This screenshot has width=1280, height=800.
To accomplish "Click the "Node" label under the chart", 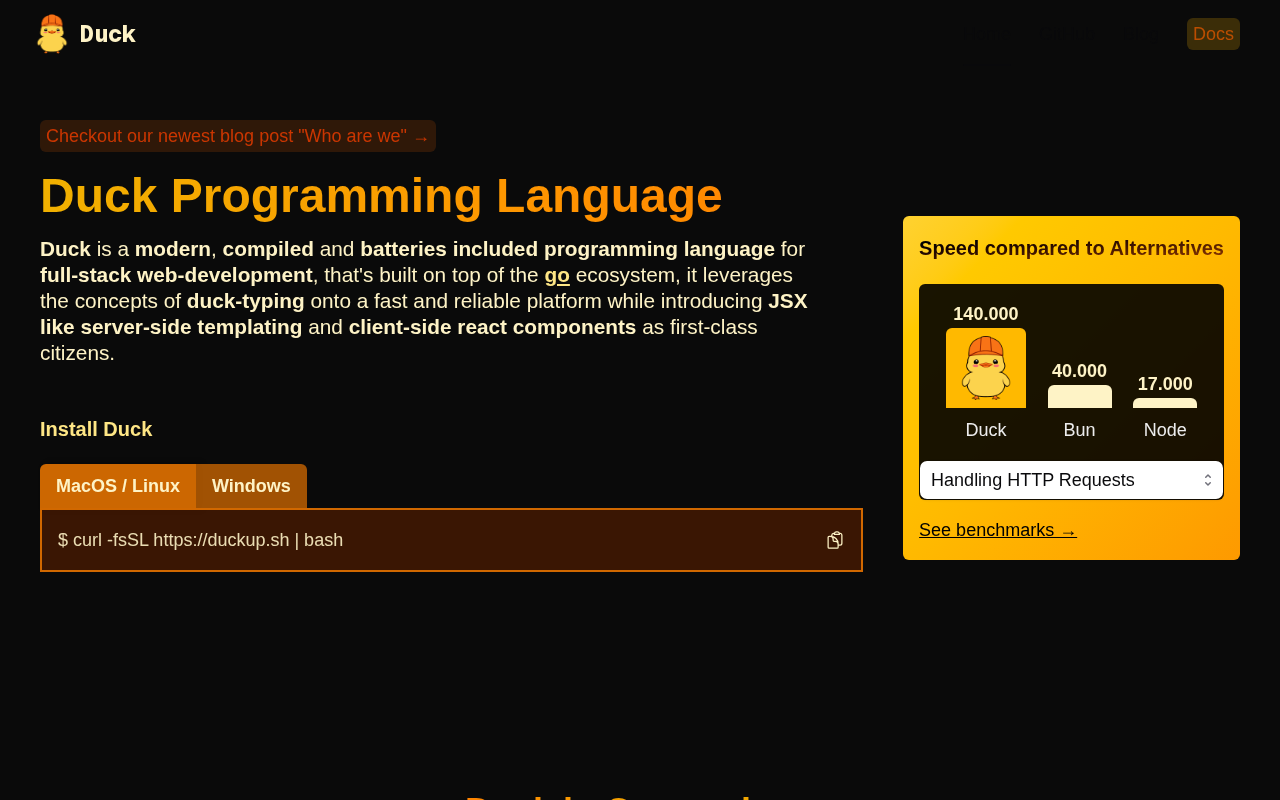I will point(1165,430).
